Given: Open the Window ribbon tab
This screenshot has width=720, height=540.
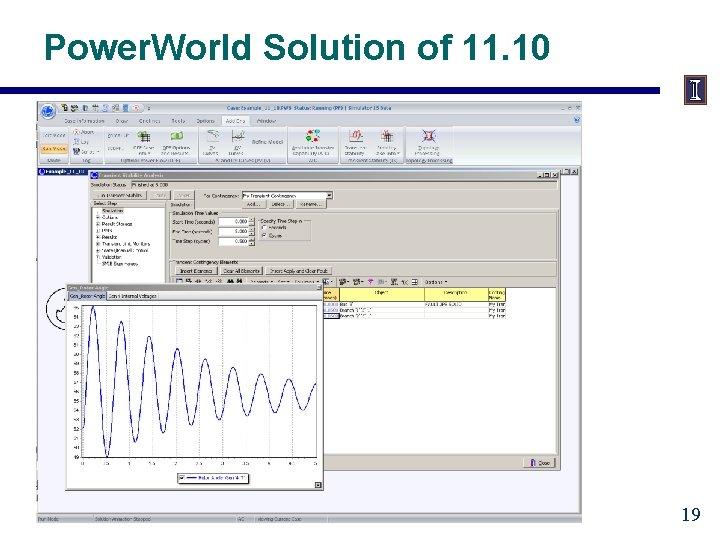Looking at the screenshot, I should [266, 121].
